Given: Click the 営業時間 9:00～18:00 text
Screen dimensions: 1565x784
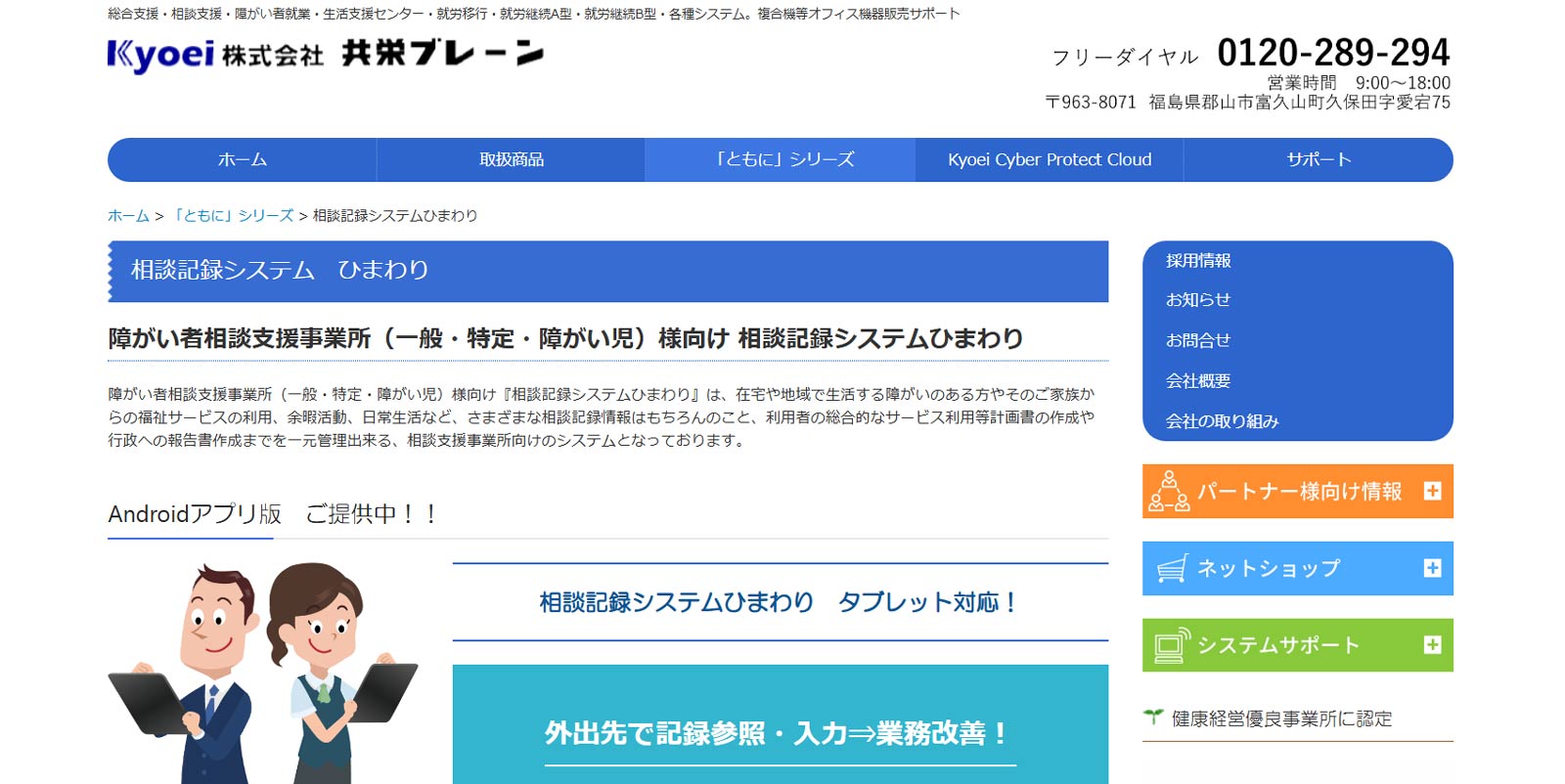Looking at the screenshot, I should pyautogui.click(x=1359, y=83).
